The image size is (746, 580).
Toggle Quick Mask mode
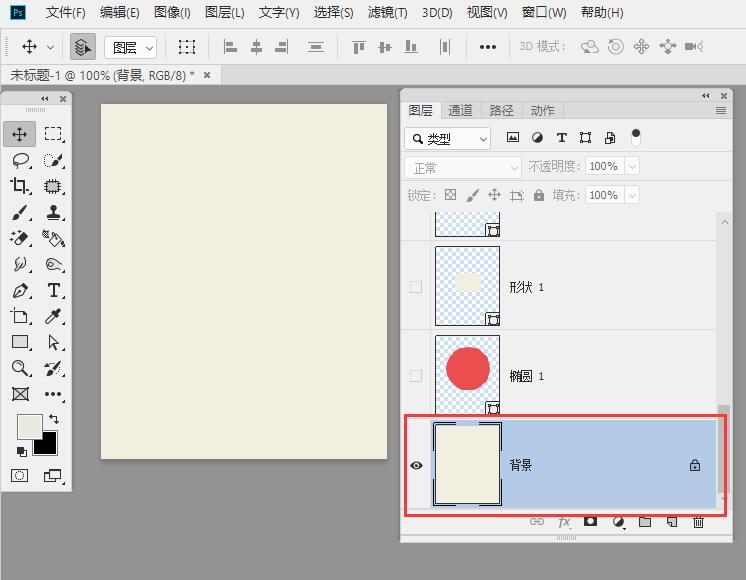[x=20, y=475]
